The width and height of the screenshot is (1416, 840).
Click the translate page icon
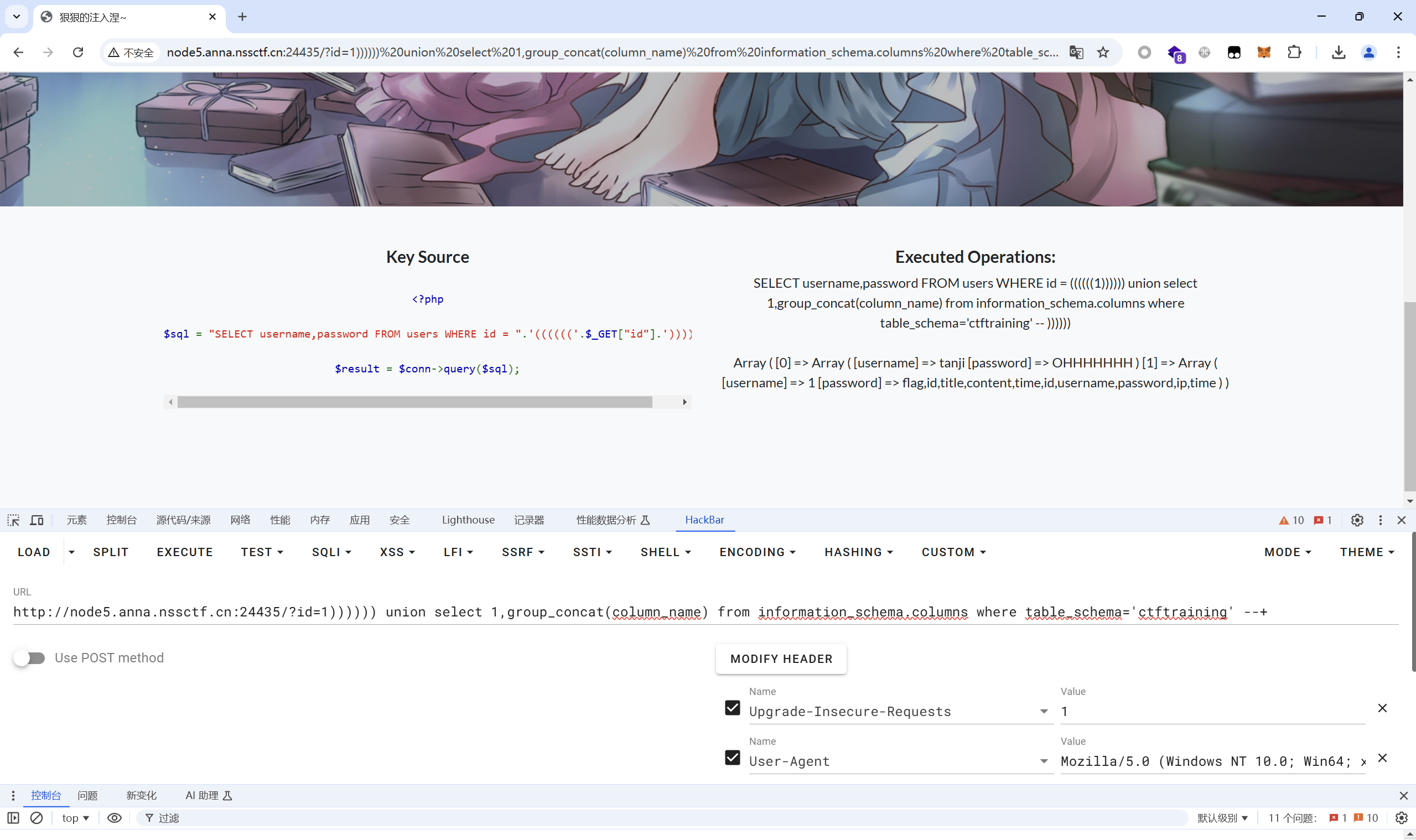(1076, 53)
